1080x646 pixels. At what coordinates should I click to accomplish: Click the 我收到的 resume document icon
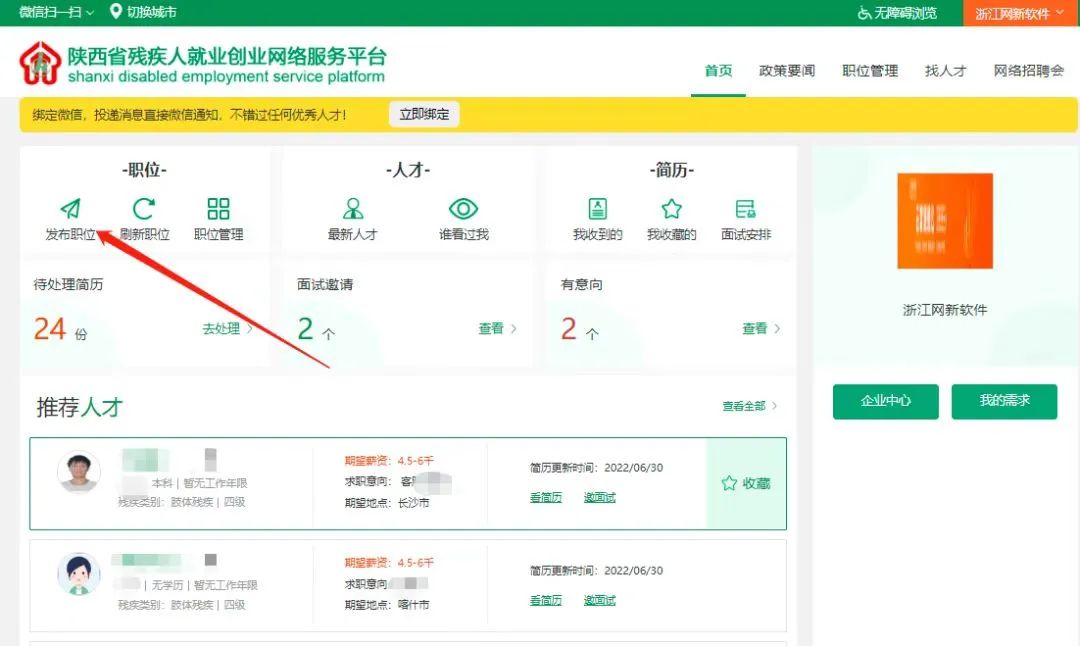point(596,210)
